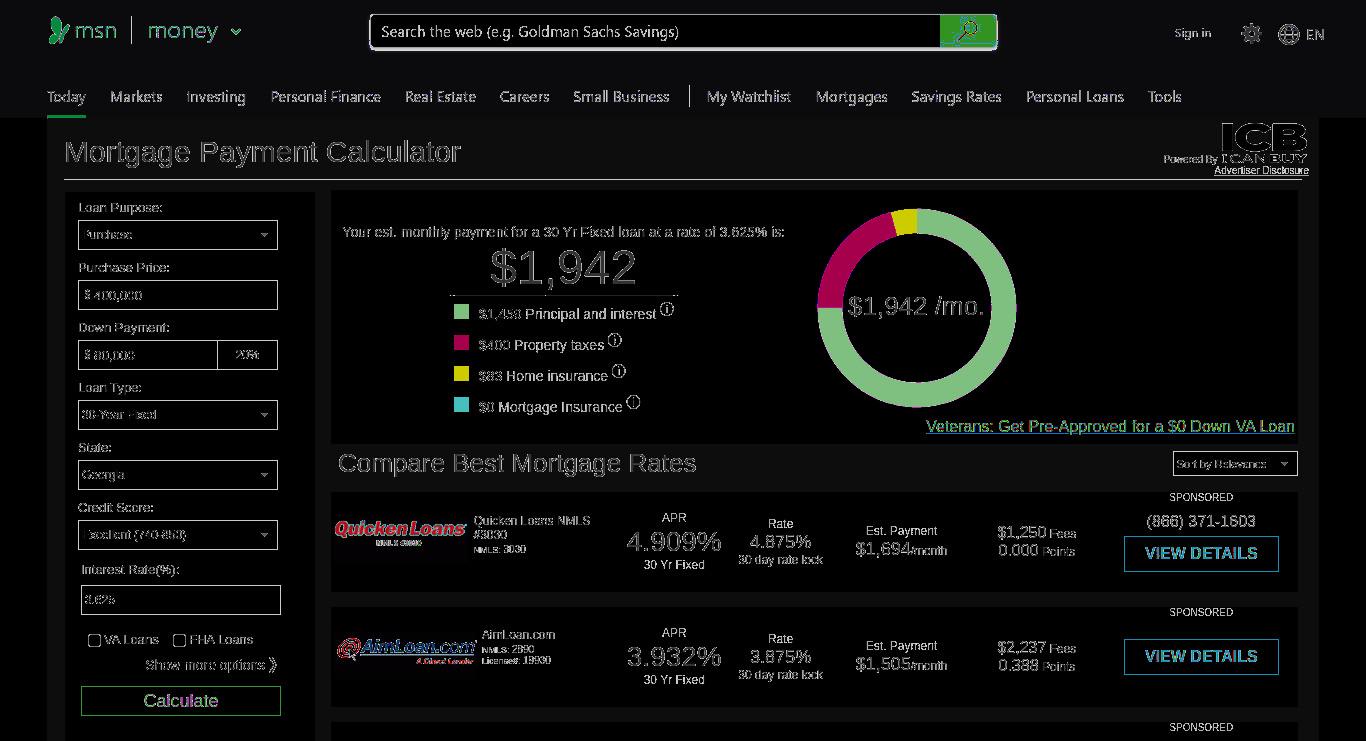The width and height of the screenshot is (1366, 741).
Task: Open the Loan Purpose dropdown
Action: [178, 235]
